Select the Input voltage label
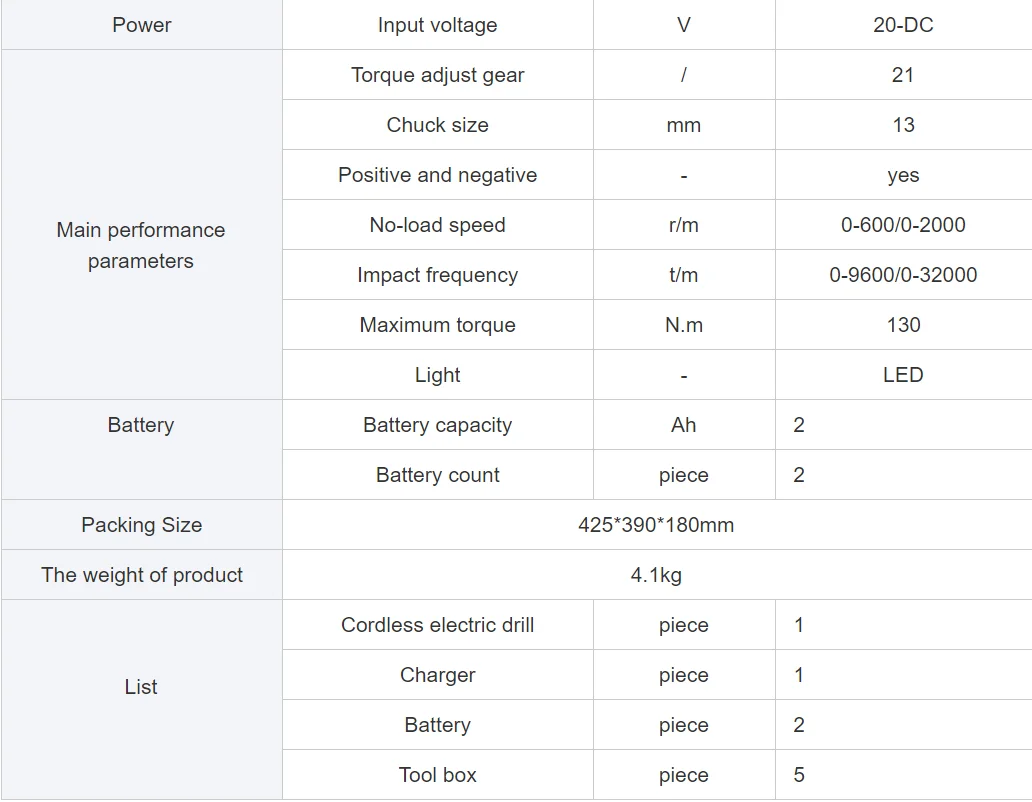Viewport: 1032px width, 802px height. tap(437, 25)
